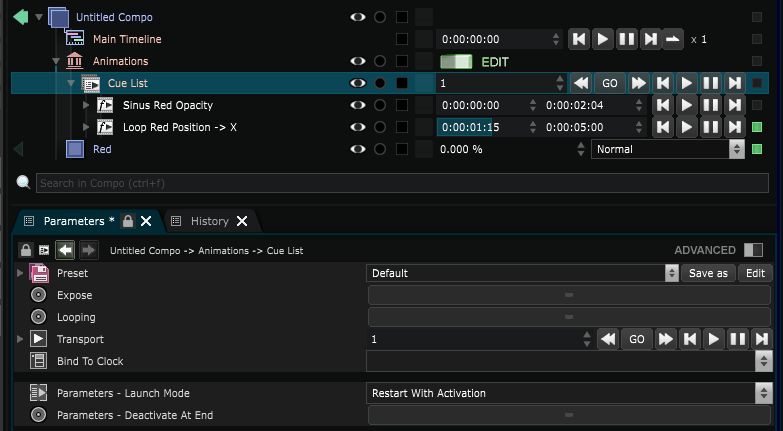Click the search magnifier icon
Screen dimensions: 783x431
pos(23,182)
